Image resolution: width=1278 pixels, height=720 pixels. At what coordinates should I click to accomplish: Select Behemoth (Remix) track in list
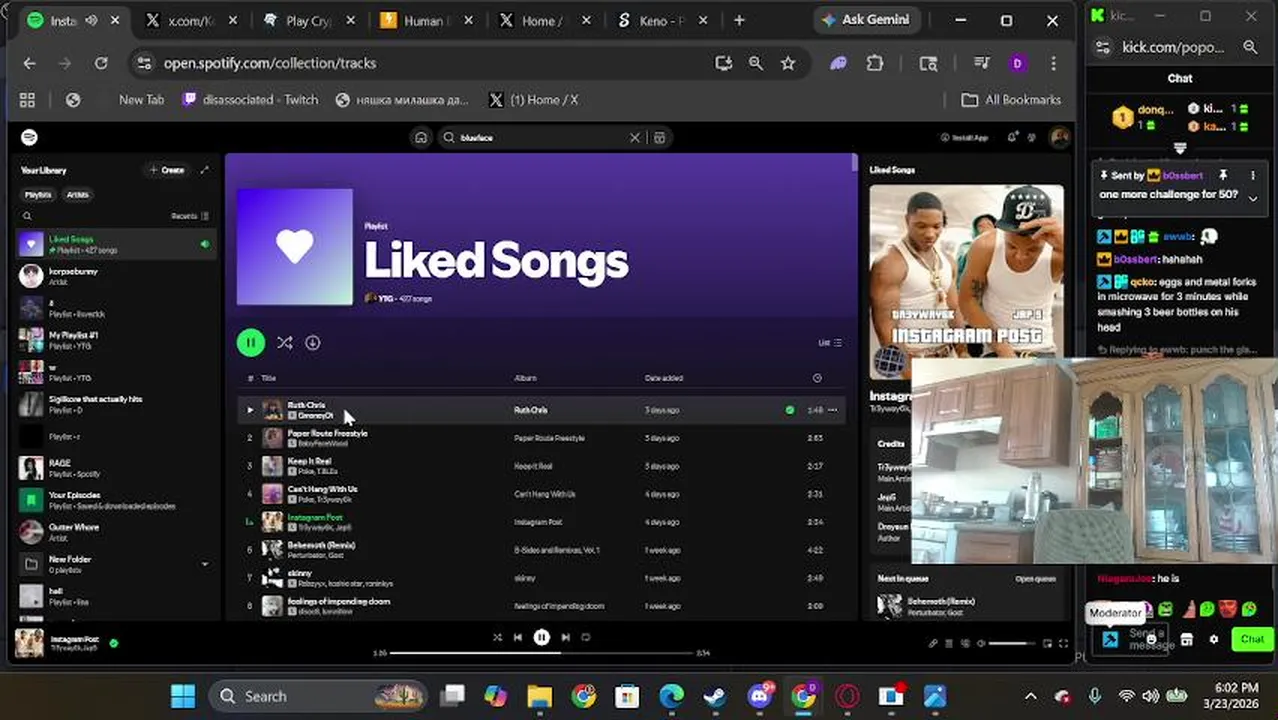click(540, 550)
